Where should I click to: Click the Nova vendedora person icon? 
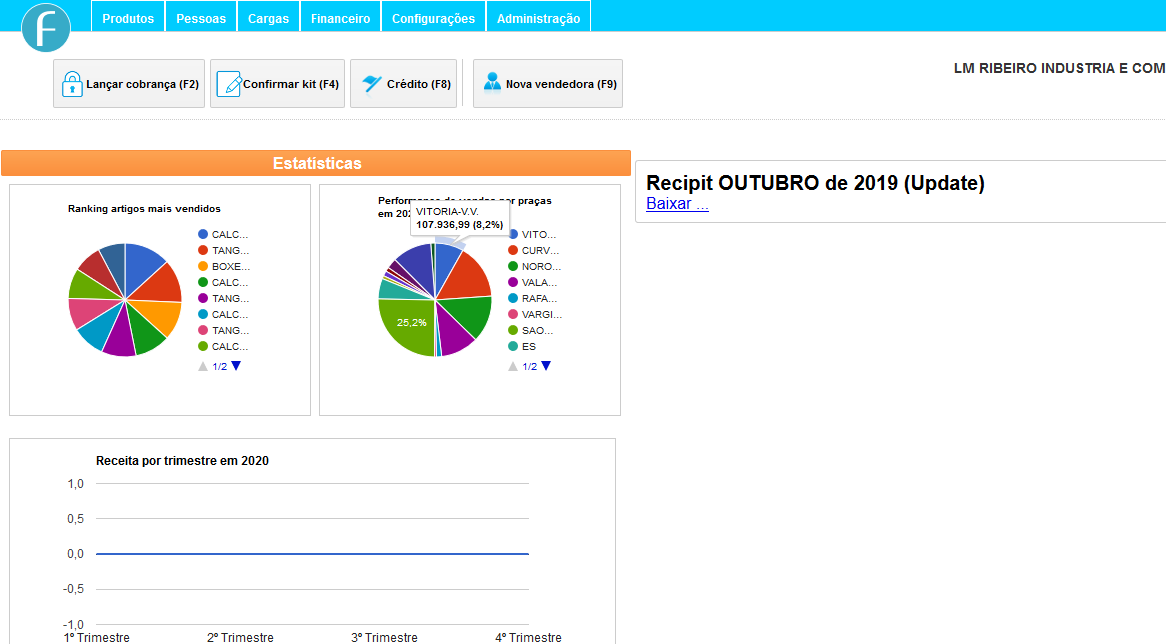click(492, 83)
